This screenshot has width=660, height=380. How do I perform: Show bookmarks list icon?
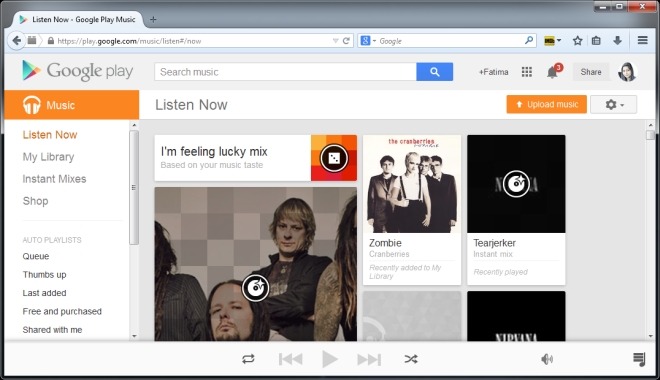pyautogui.click(x=596, y=41)
